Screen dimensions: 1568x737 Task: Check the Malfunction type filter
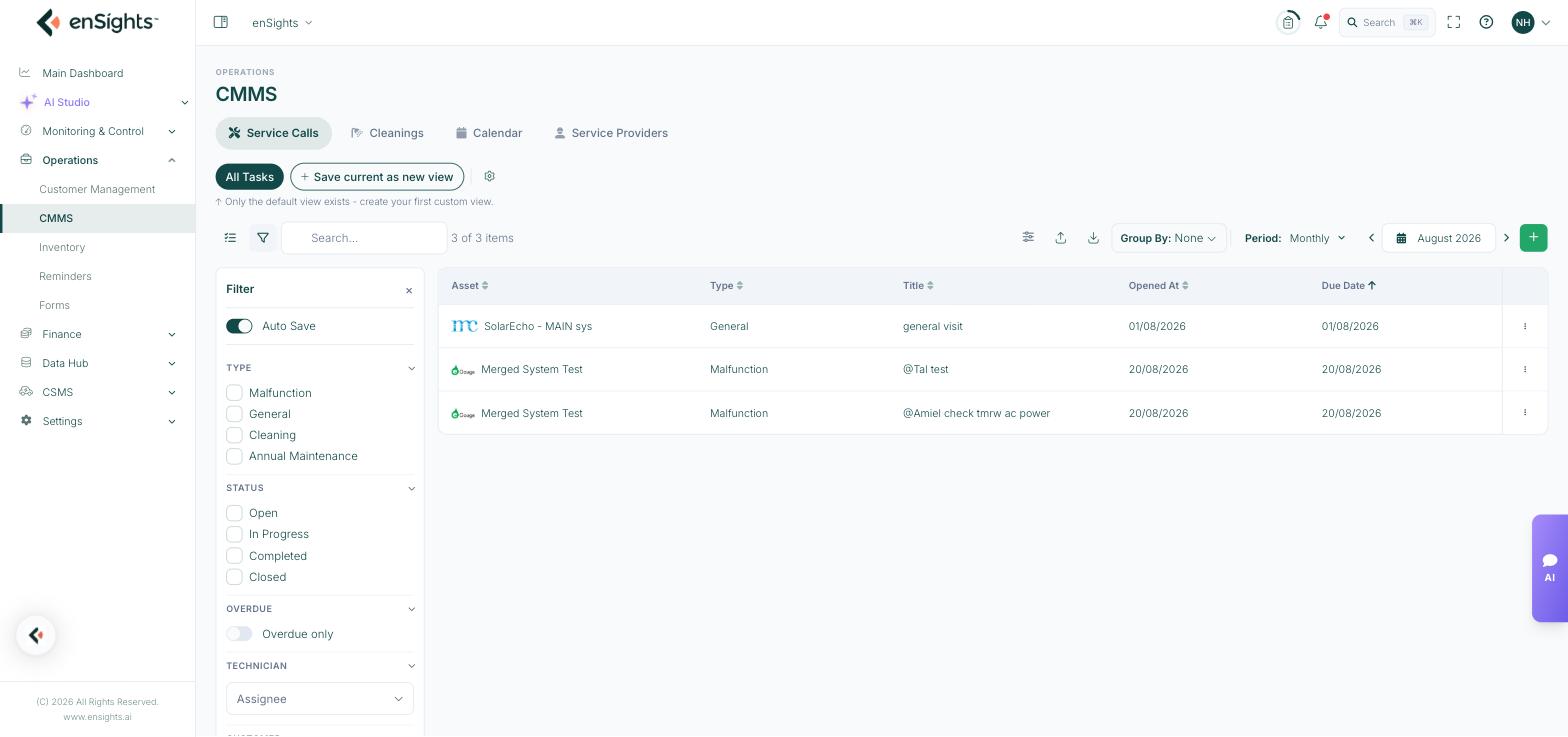pyautogui.click(x=234, y=393)
